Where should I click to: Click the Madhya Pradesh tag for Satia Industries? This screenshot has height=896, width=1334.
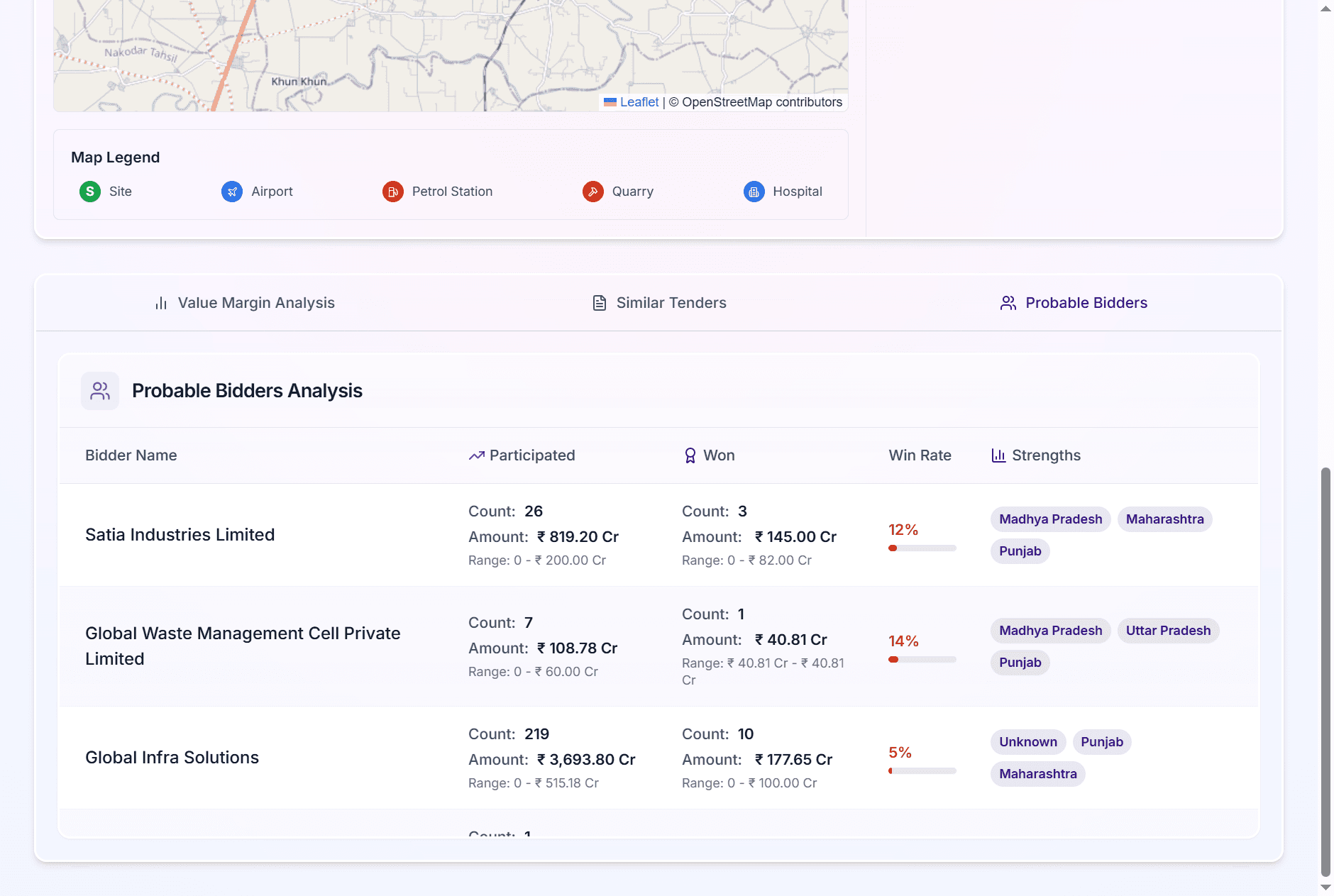point(1051,519)
